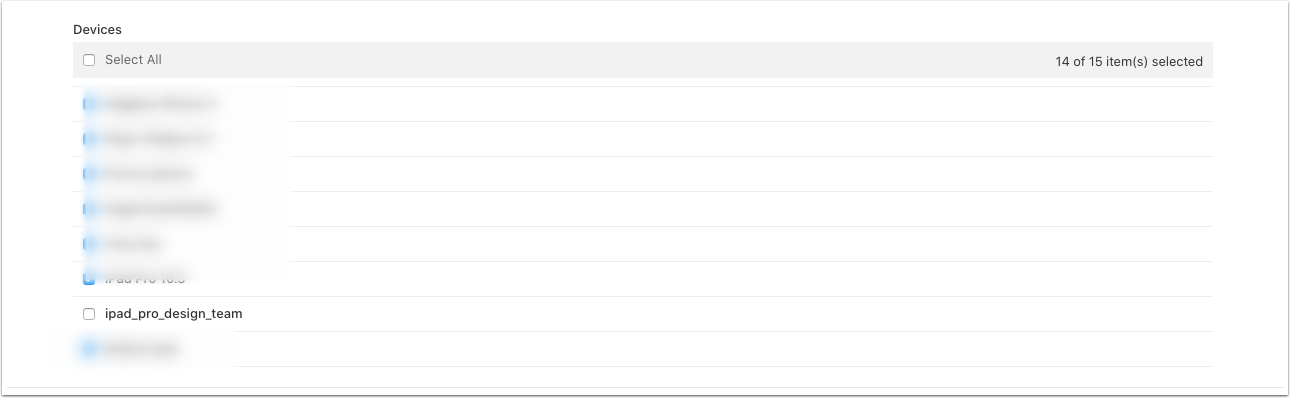Click the second blurred device name

[160, 139]
